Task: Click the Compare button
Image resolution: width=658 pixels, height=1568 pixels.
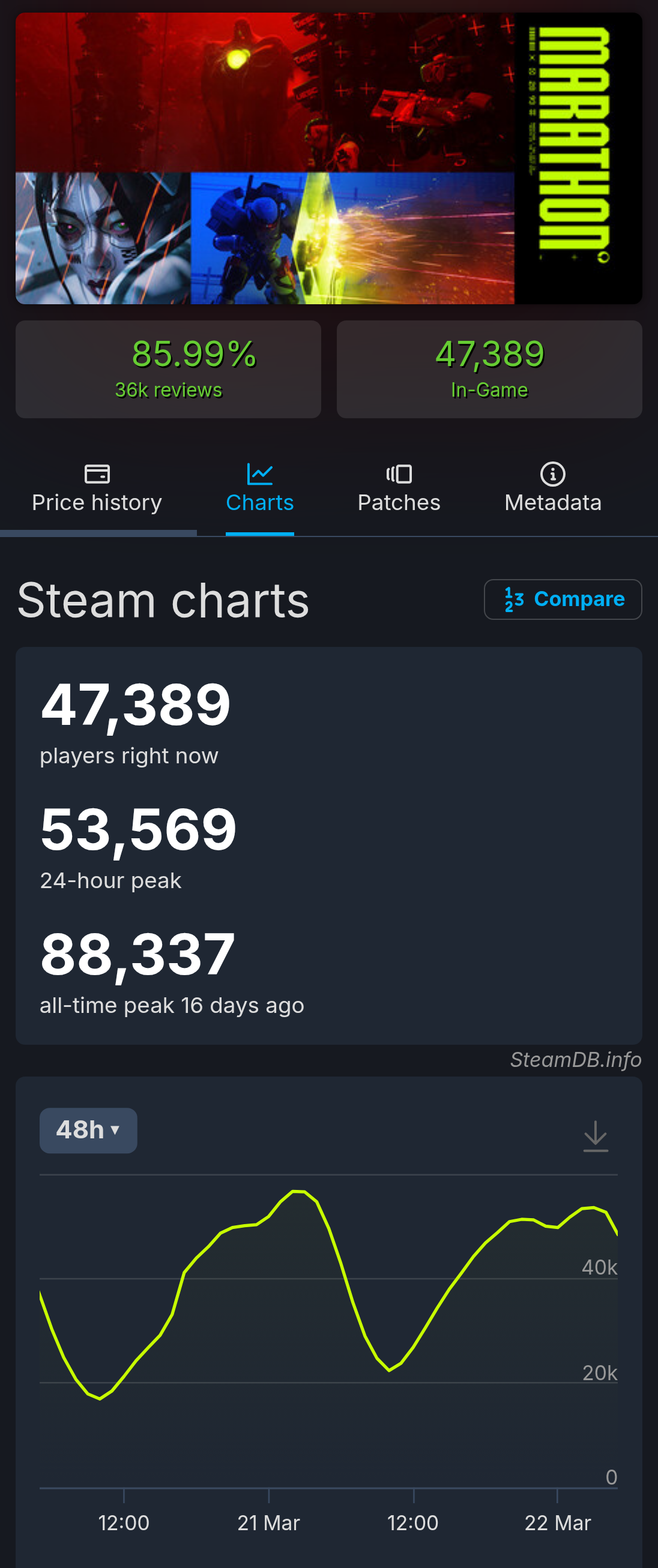Action: (563, 599)
